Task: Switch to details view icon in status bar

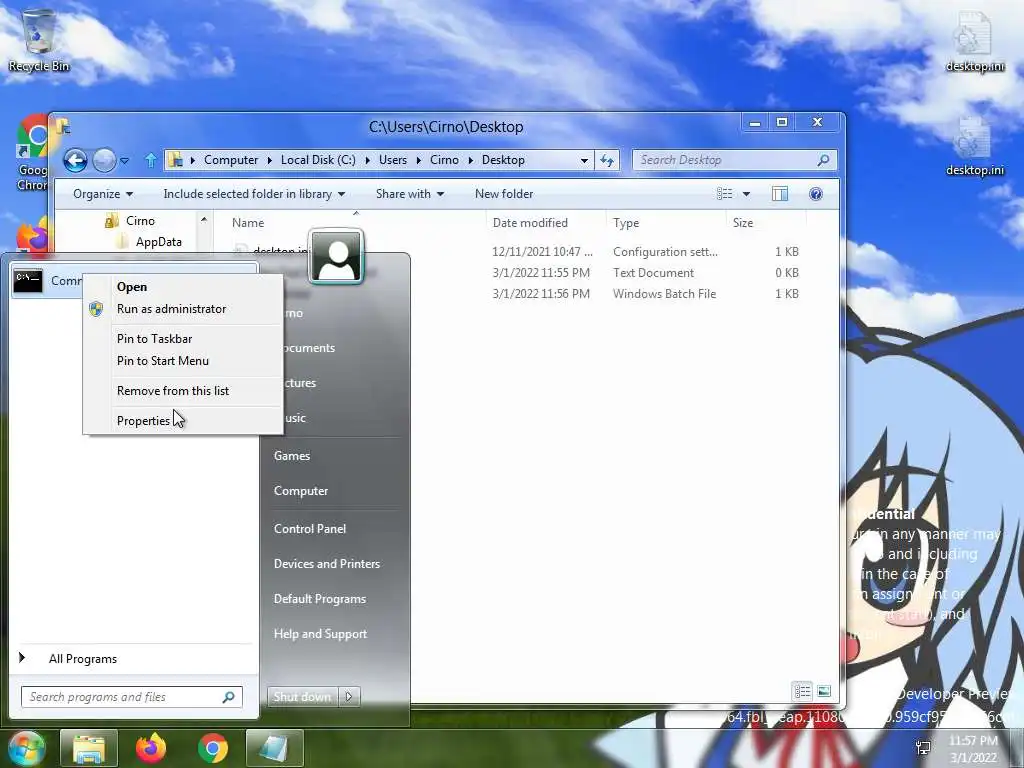Action: [803, 691]
